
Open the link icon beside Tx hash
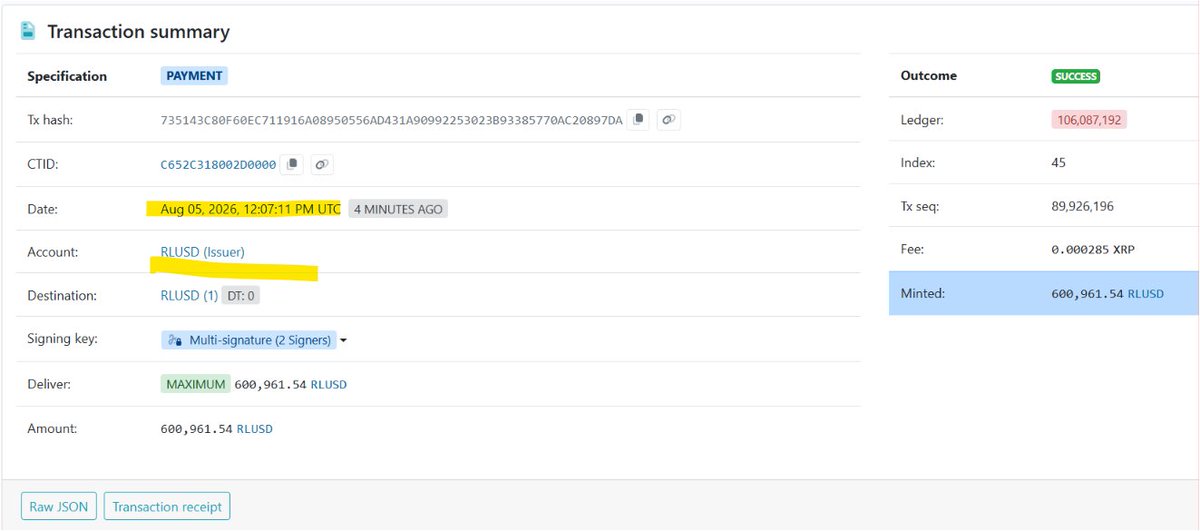click(x=670, y=120)
